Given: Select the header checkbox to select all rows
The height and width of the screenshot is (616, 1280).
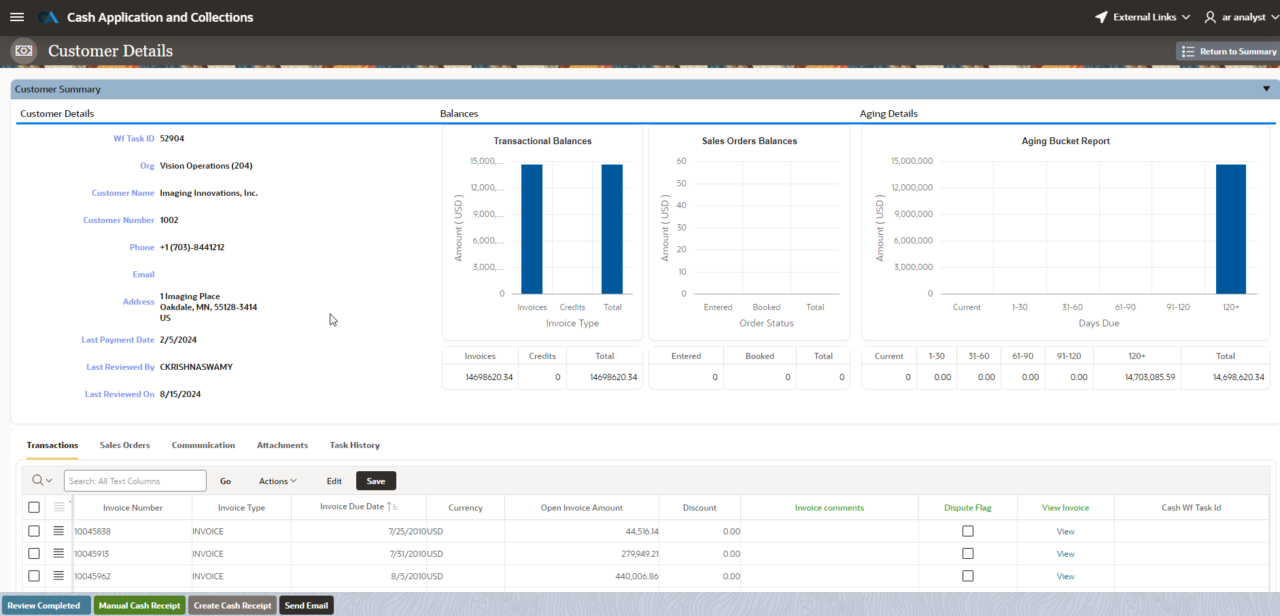Looking at the screenshot, I should pos(34,507).
